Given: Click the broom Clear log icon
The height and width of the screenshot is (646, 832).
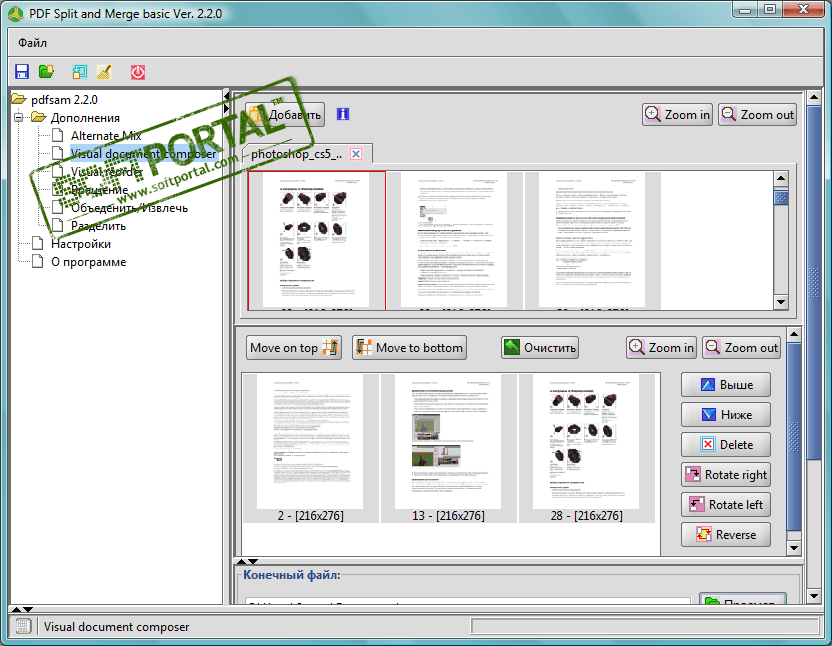Looking at the screenshot, I should click(x=104, y=72).
